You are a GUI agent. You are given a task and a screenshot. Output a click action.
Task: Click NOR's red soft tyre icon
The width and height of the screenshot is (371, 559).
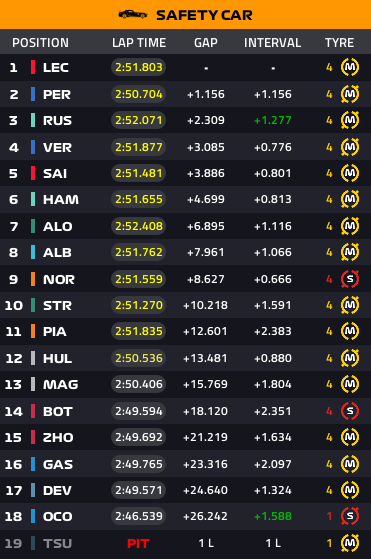pyautogui.click(x=350, y=279)
